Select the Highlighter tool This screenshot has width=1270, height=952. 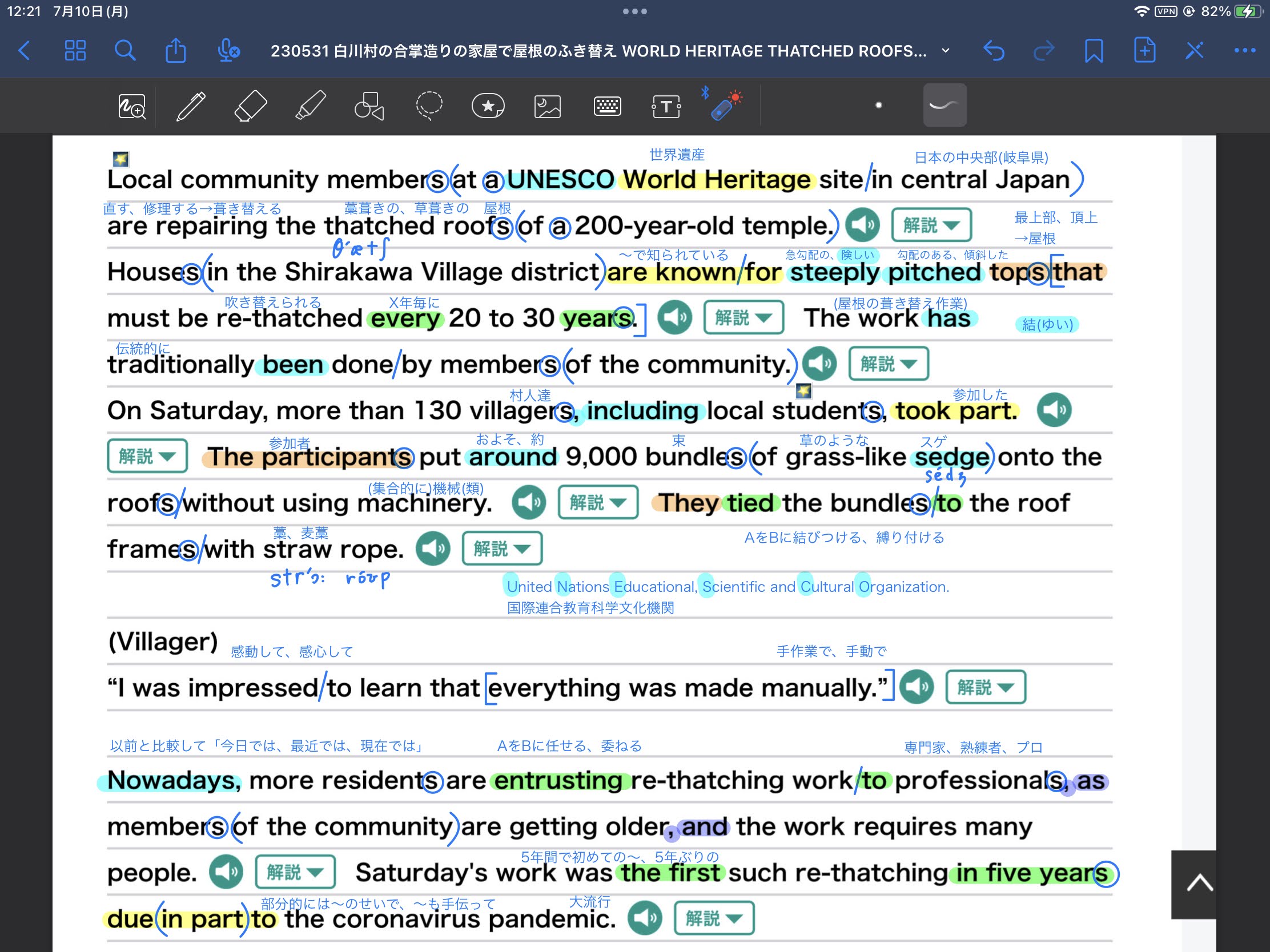point(311,106)
